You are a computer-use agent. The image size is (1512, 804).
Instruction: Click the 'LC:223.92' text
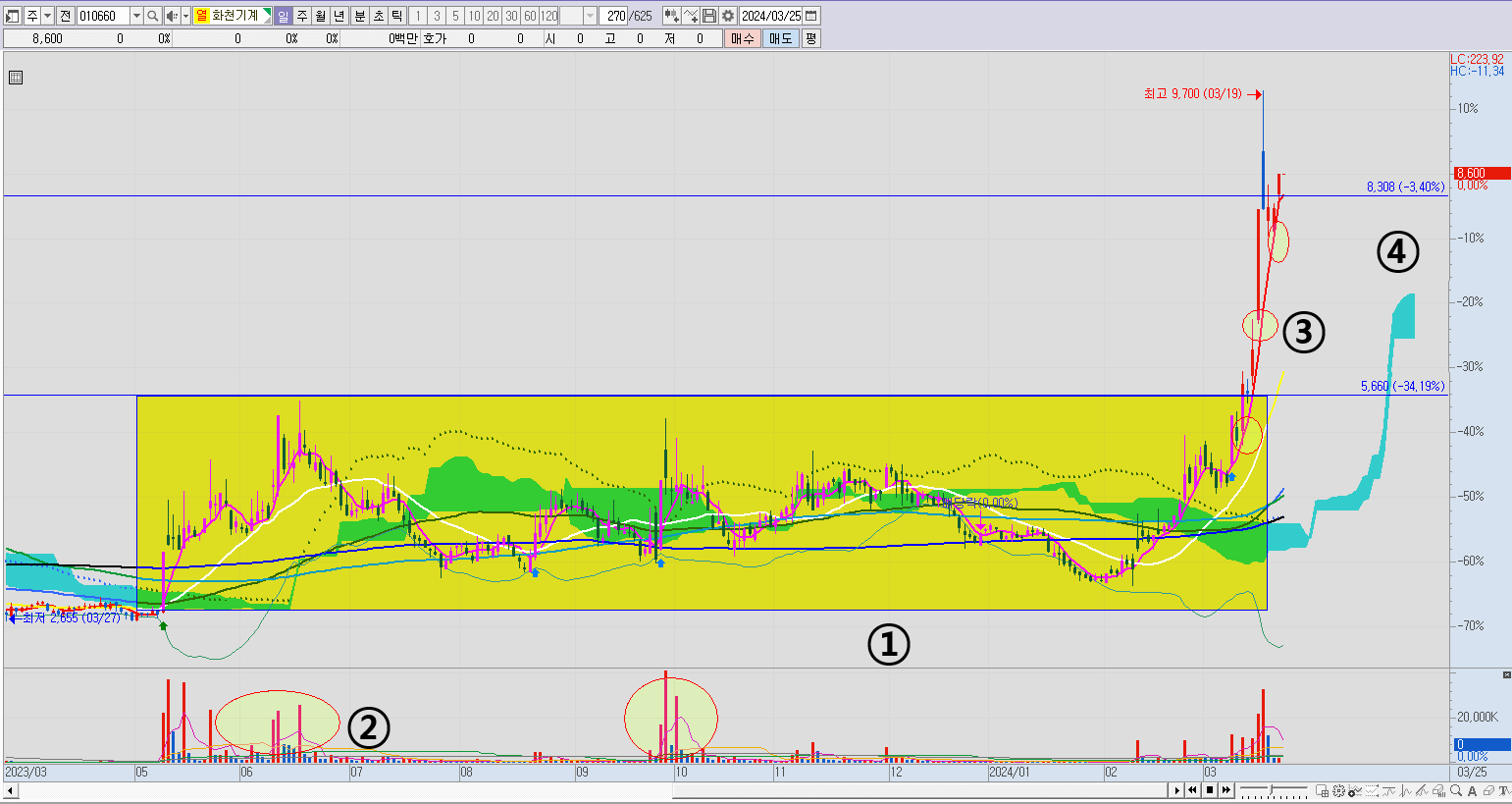coord(1478,60)
